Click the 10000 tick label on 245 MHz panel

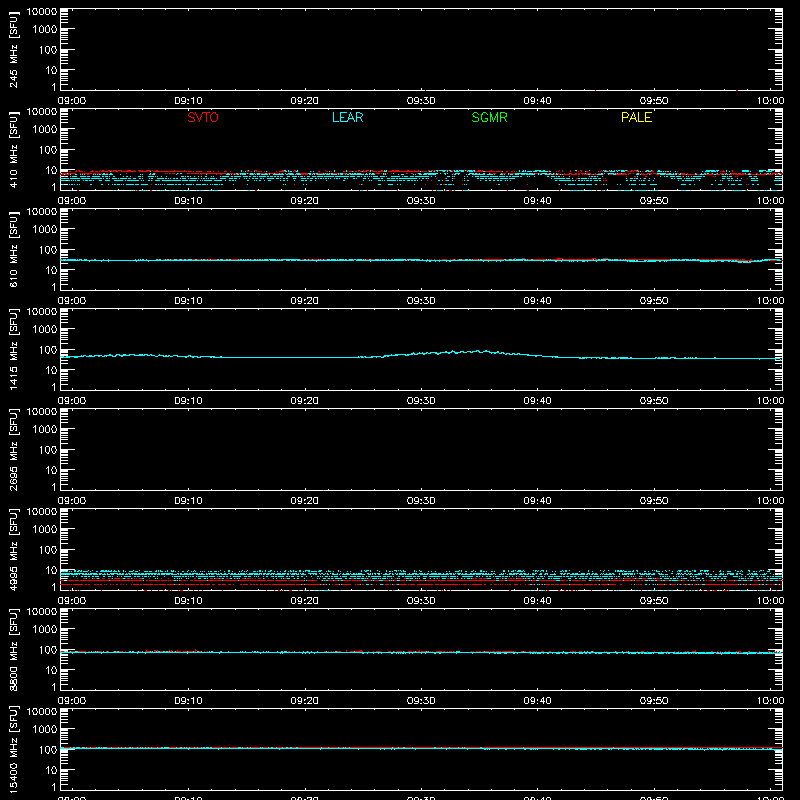pos(42,12)
